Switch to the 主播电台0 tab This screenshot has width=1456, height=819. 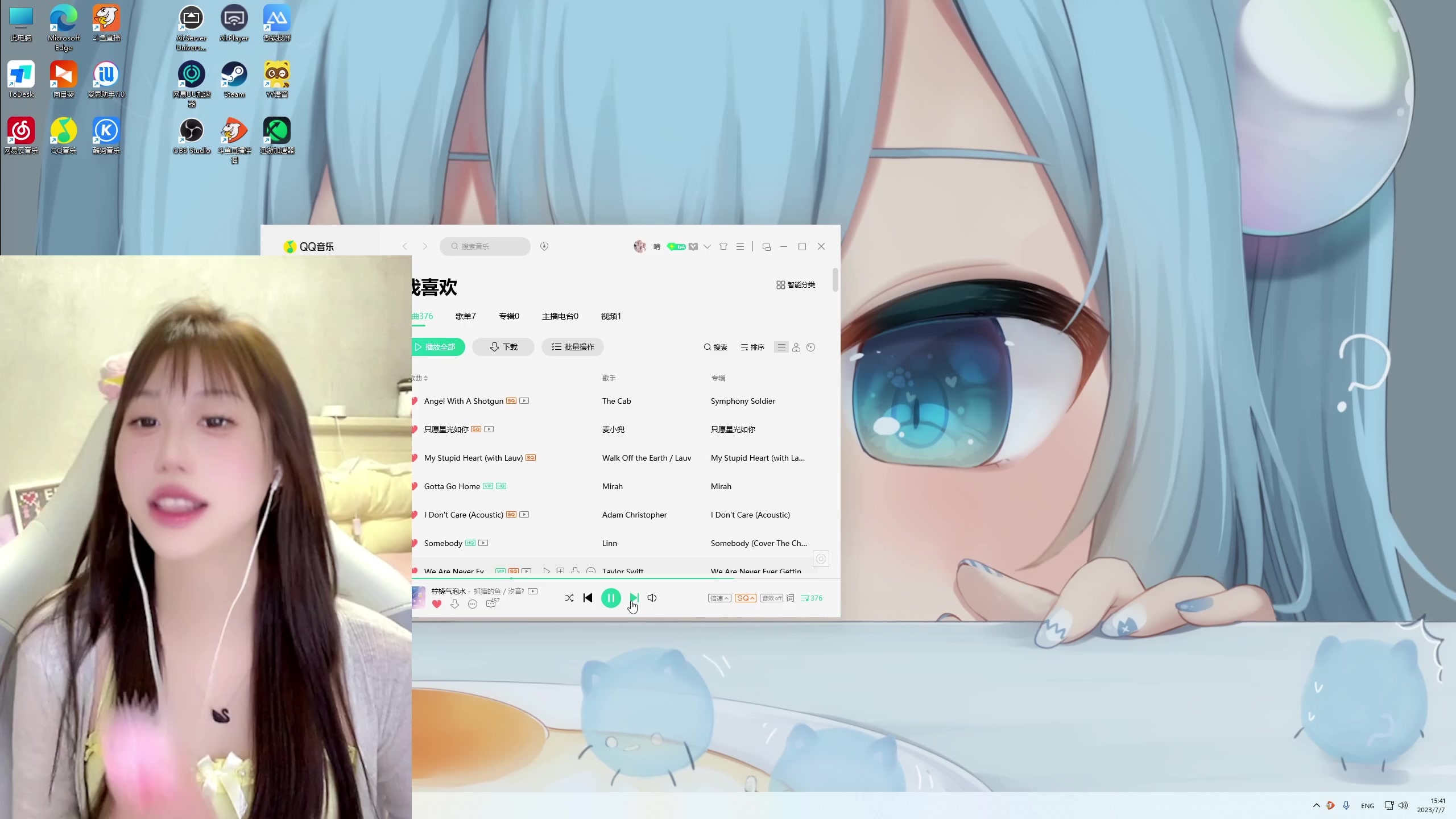coord(560,316)
